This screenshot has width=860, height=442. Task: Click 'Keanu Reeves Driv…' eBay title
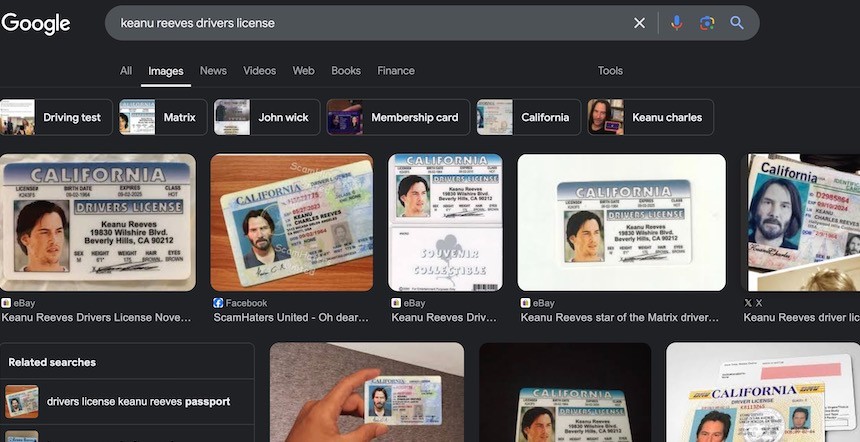(x=444, y=318)
